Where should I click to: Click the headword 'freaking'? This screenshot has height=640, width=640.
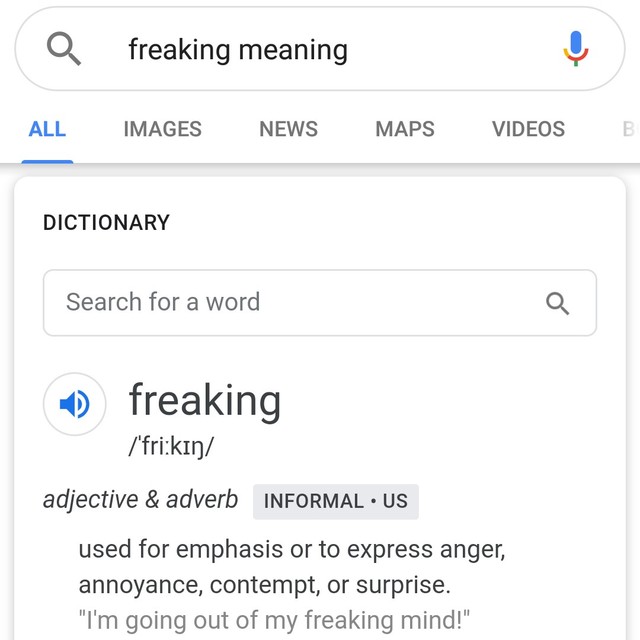[205, 401]
